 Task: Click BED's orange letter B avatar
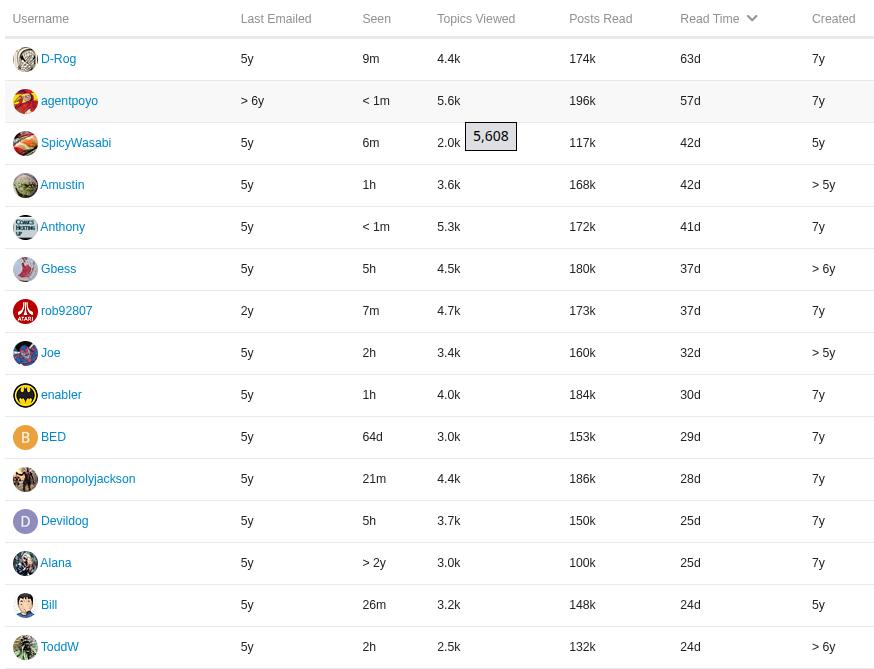[x=25, y=438]
